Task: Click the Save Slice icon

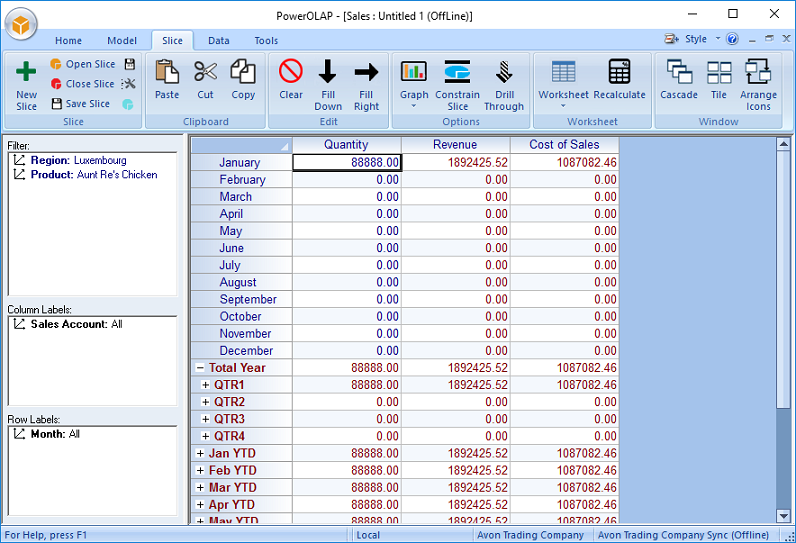Action: [x=56, y=104]
